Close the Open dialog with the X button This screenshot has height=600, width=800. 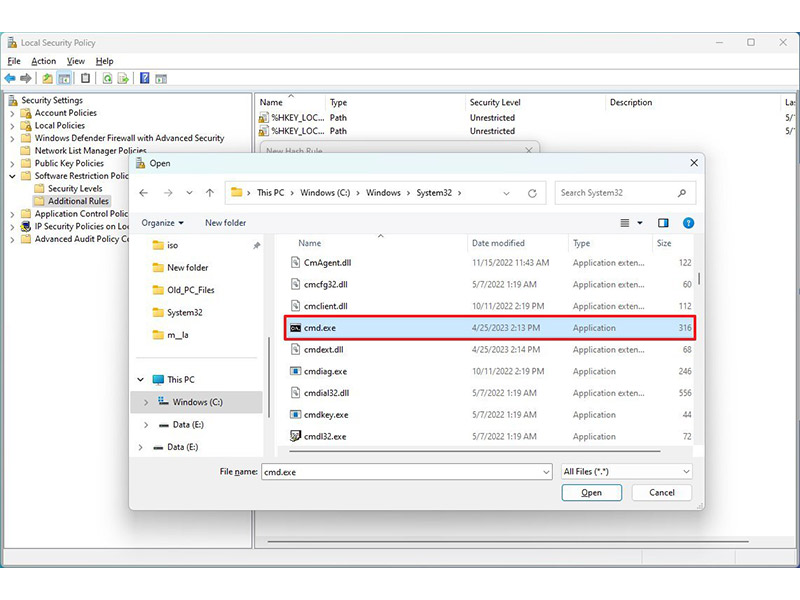694,163
